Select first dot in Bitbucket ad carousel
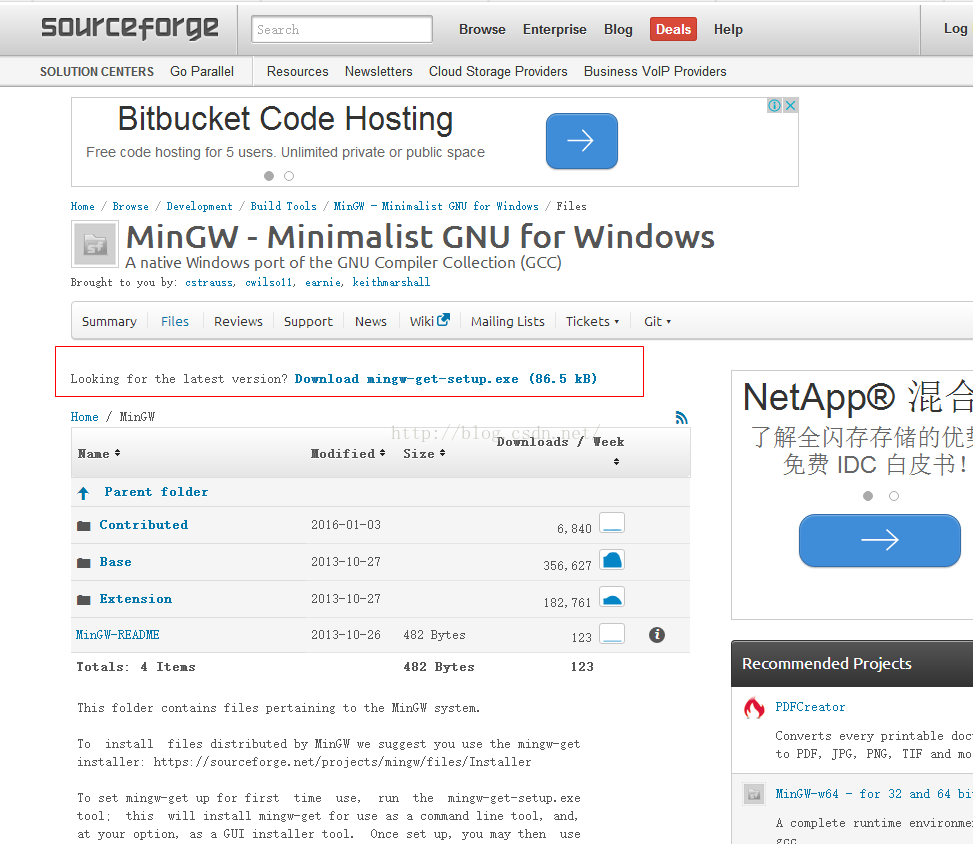Viewport: 973px width, 844px height. [269, 176]
